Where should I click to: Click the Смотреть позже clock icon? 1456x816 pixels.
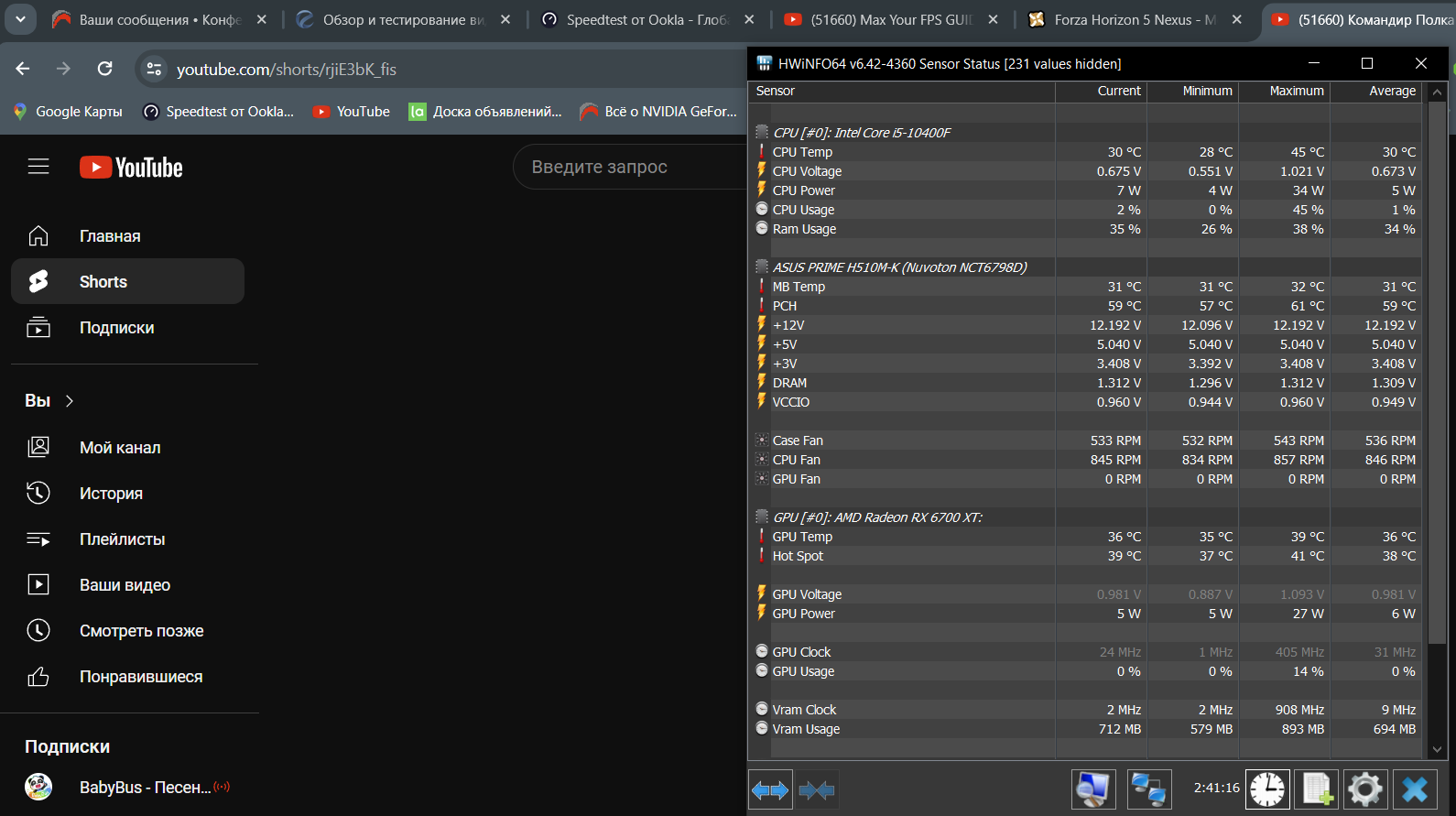tap(38, 630)
